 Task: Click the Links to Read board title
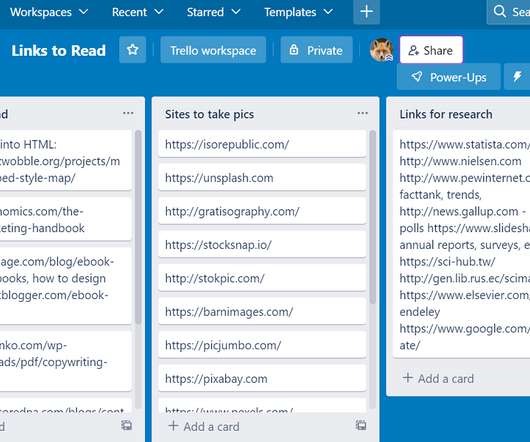click(x=58, y=51)
